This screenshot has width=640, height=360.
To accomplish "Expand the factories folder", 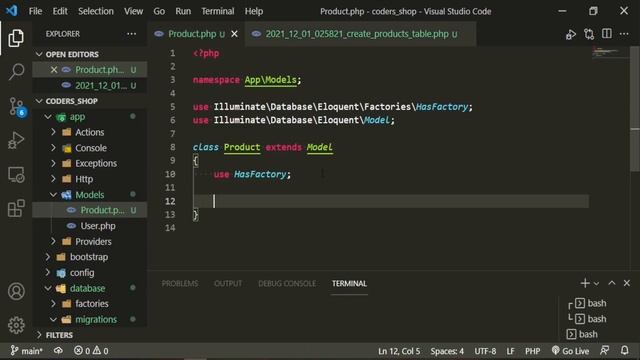I will point(53,304).
